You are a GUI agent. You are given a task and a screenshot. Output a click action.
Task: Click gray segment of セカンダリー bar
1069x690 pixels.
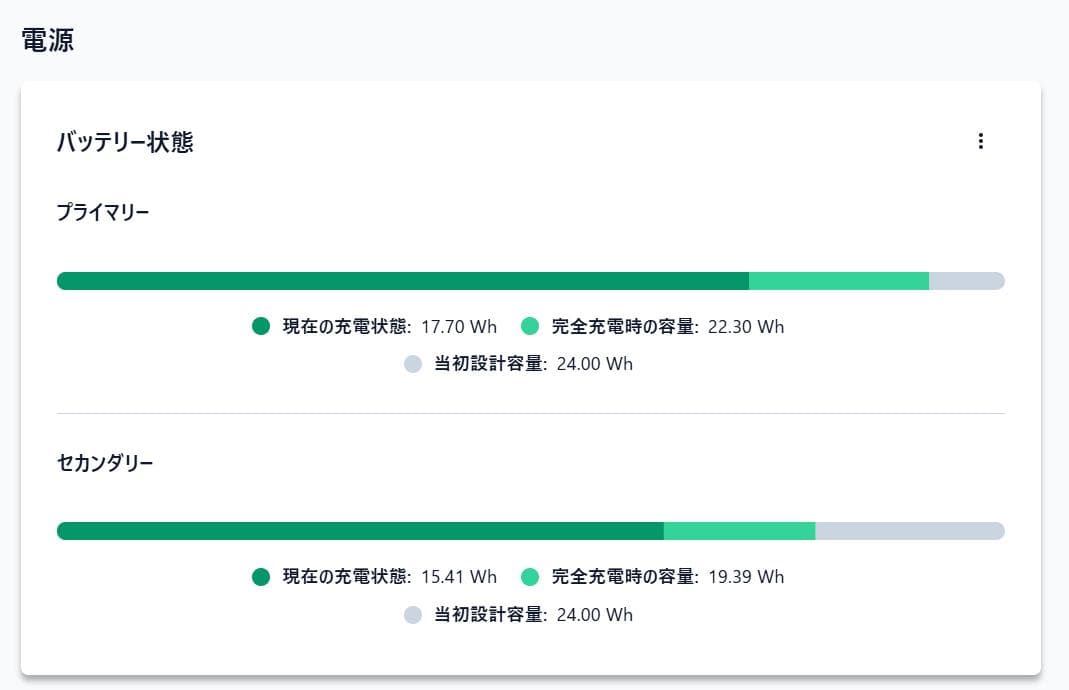point(909,531)
